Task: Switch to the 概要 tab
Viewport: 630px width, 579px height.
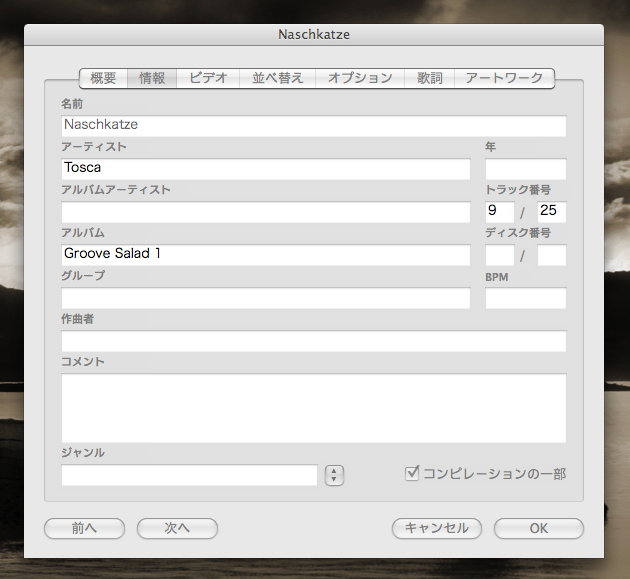Action: (x=103, y=78)
